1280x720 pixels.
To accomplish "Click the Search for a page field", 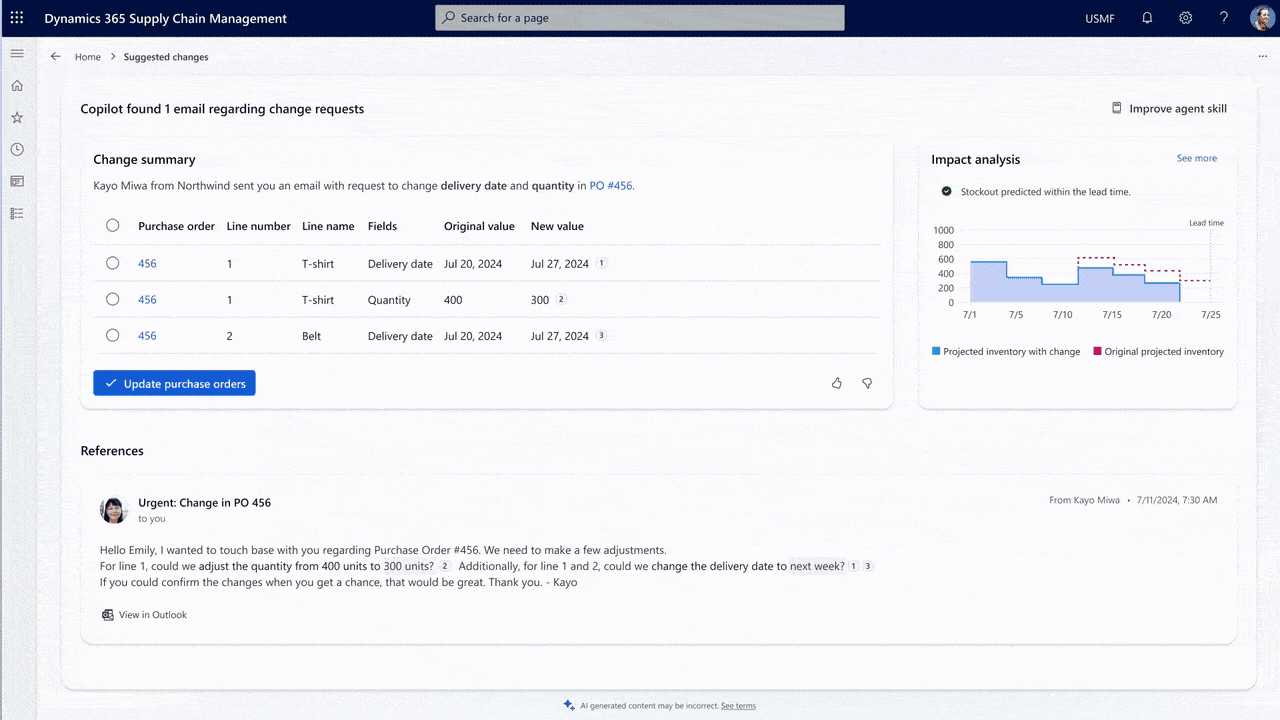I will (640, 18).
